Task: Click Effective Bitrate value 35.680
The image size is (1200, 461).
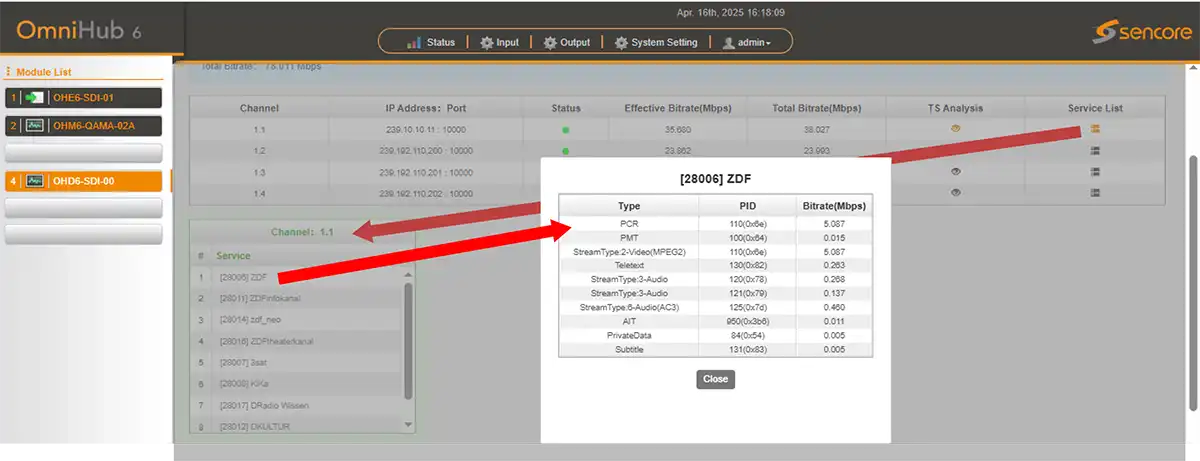Action: (x=678, y=130)
